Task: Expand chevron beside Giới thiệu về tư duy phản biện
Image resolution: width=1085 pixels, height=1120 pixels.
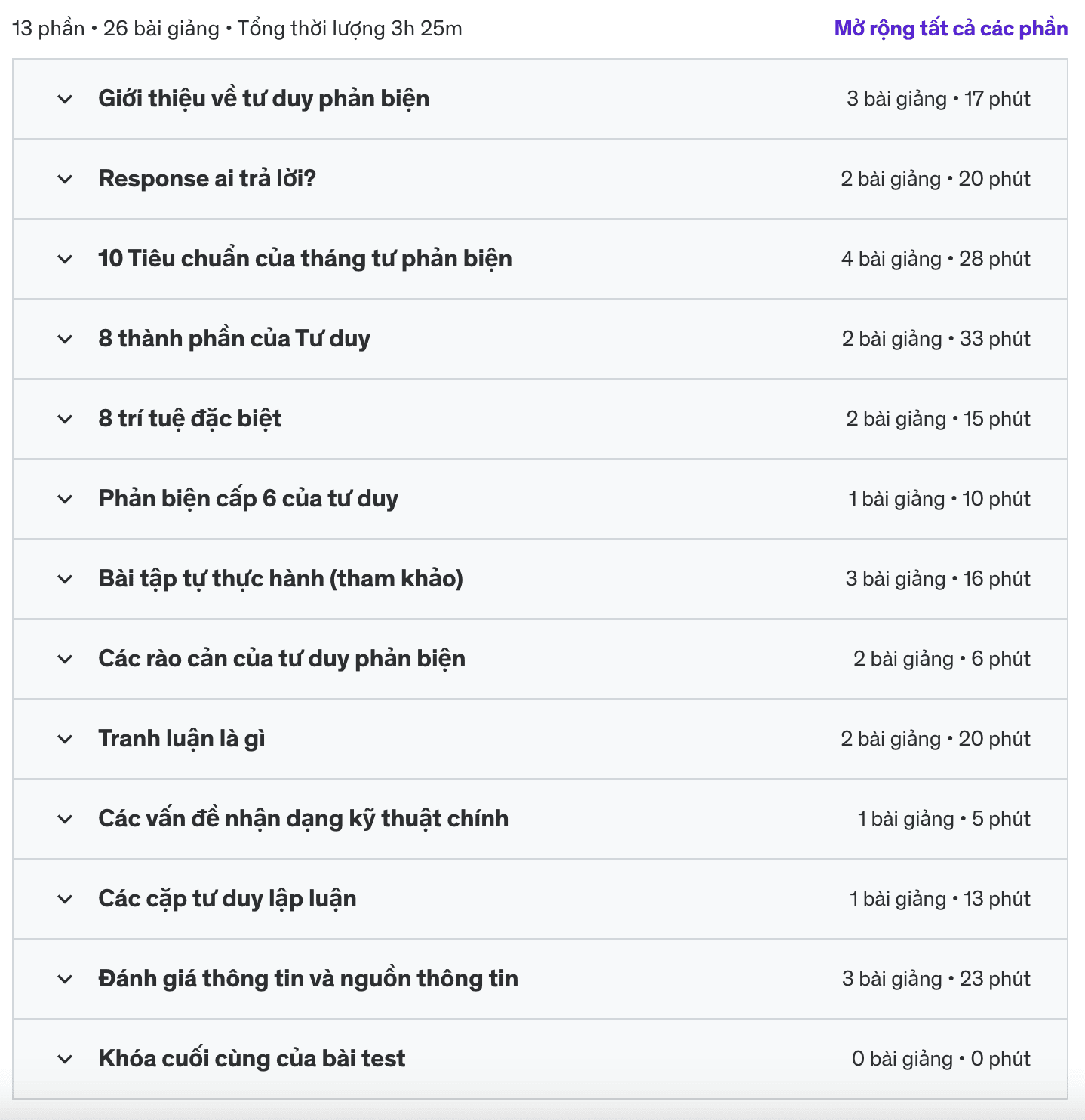Action: [x=66, y=99]
